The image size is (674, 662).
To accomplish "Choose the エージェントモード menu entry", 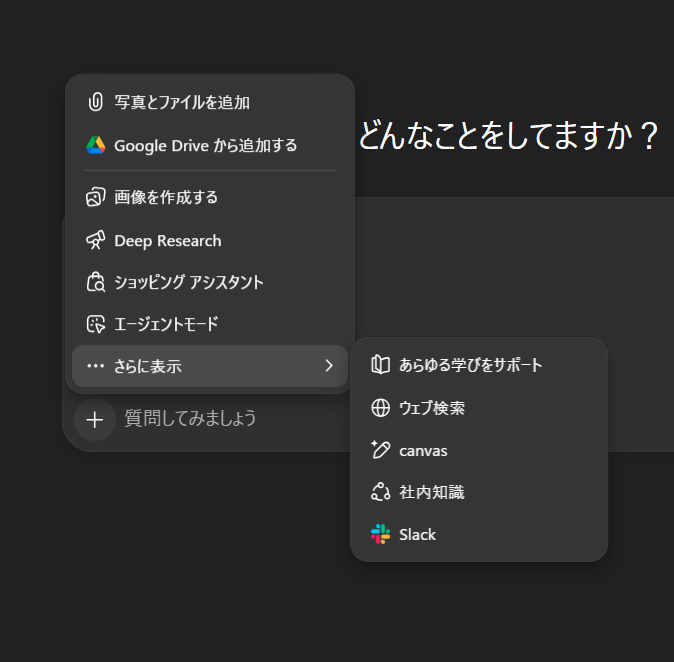I will coord(166,325).
